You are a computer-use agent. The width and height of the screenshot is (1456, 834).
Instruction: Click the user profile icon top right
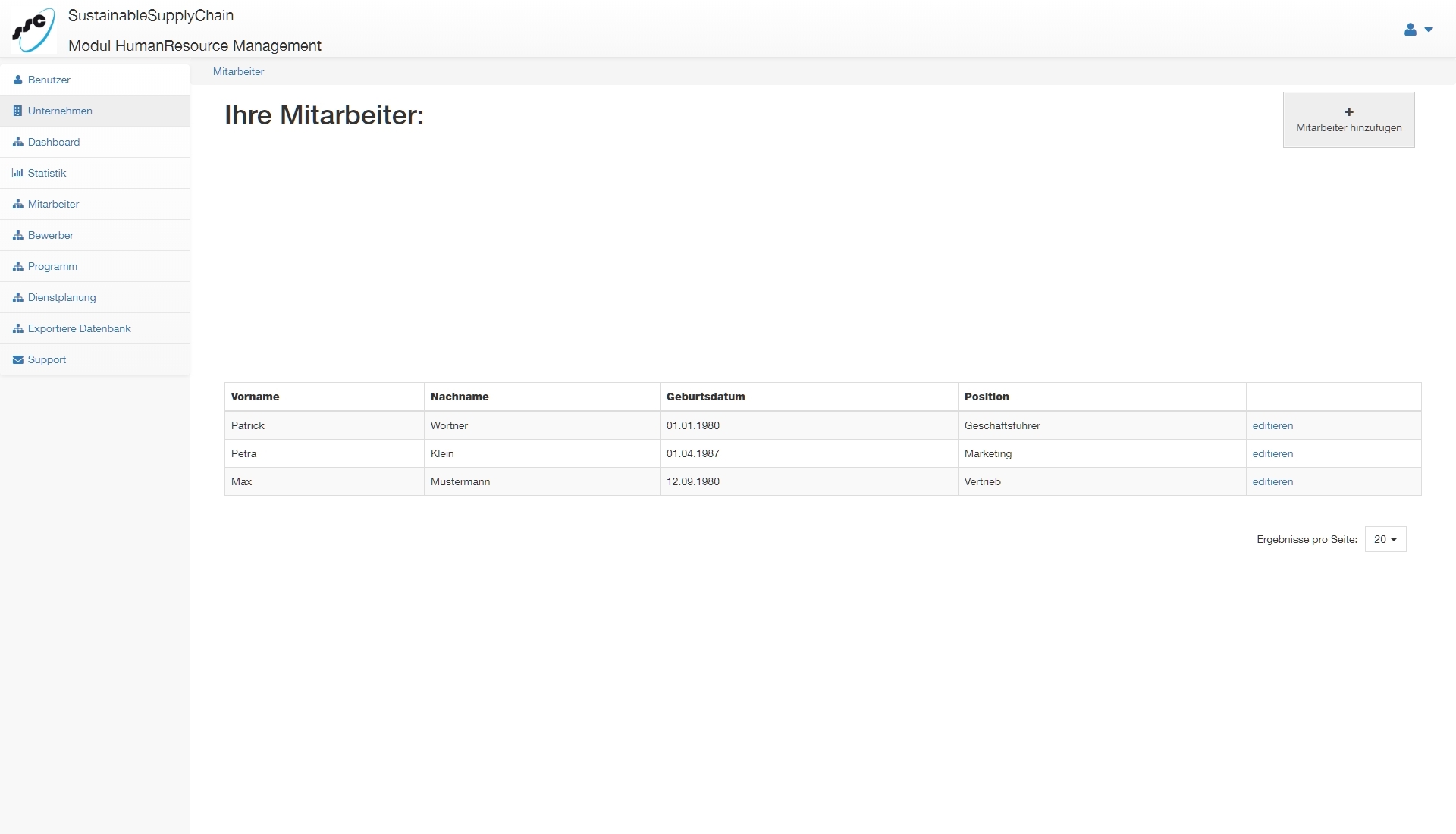(1410, 30)
